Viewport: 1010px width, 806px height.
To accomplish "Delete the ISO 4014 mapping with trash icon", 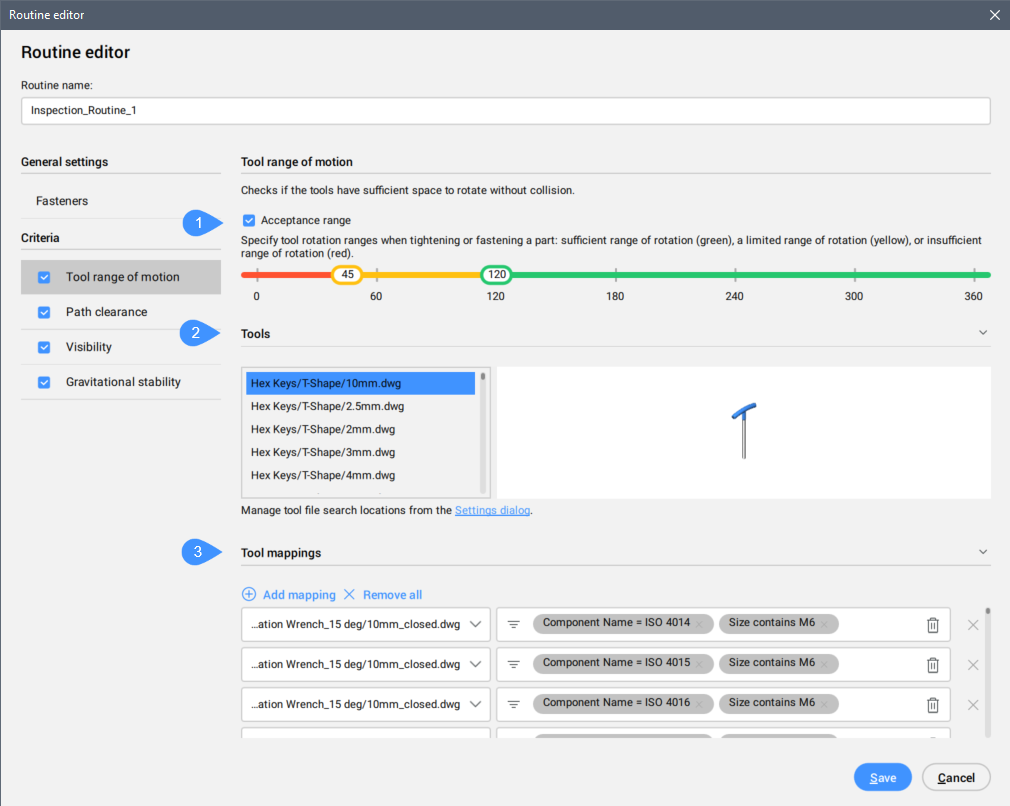I will (x=932, y=625).
